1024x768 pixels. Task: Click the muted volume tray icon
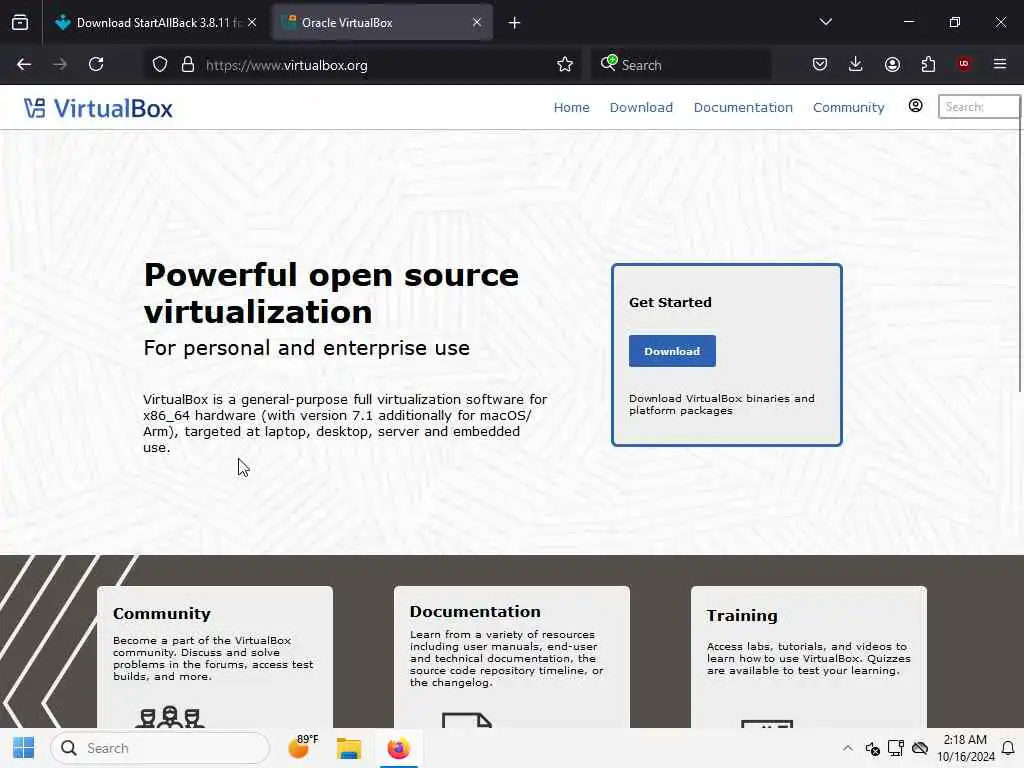tap(872, 748)
